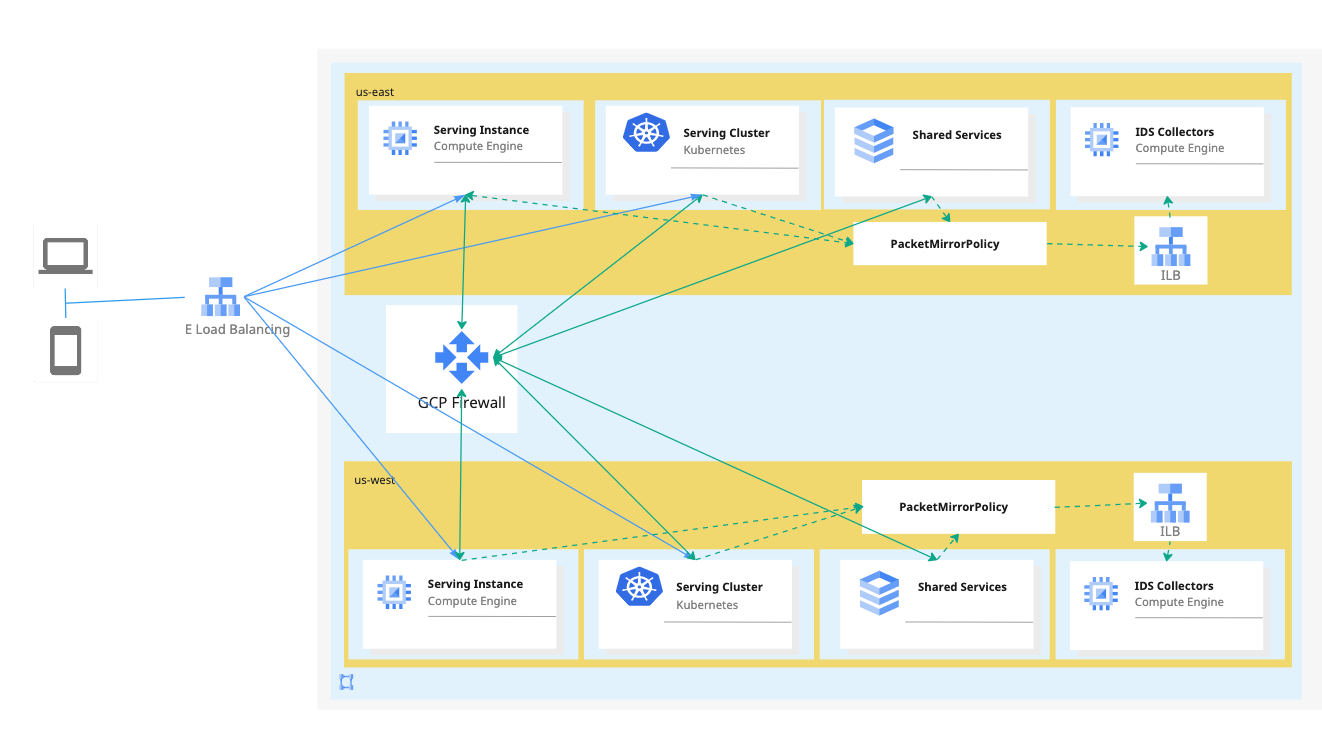This screenshot has width=1322, height=755.
Task: Click the mobile phone client icon
Action: click(x=66, y=351)
